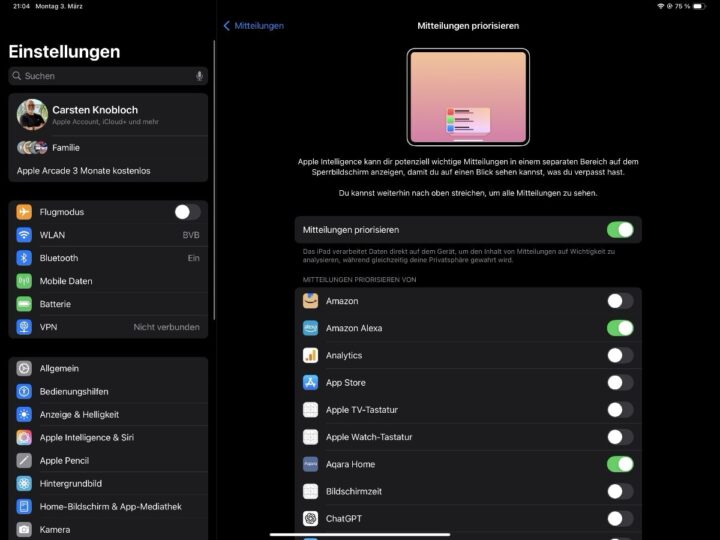This screenshot has height=540, width=720.
Task: Open Carsten Knobloch Apple Account
Action: tap(108, 115)
